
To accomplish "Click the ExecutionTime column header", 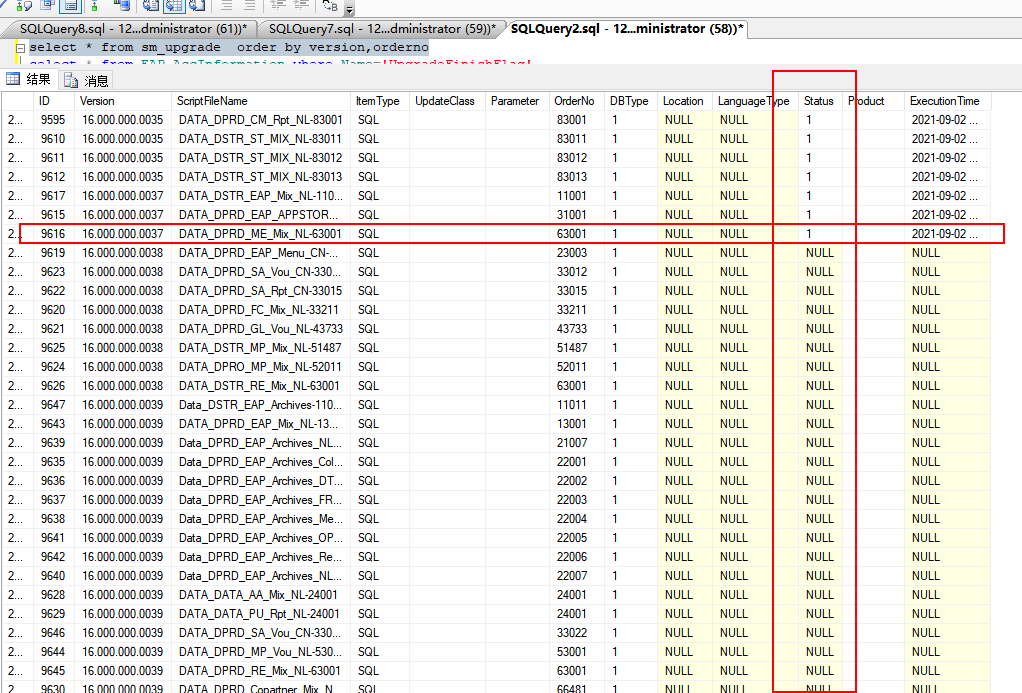I will tap(948, 101).
